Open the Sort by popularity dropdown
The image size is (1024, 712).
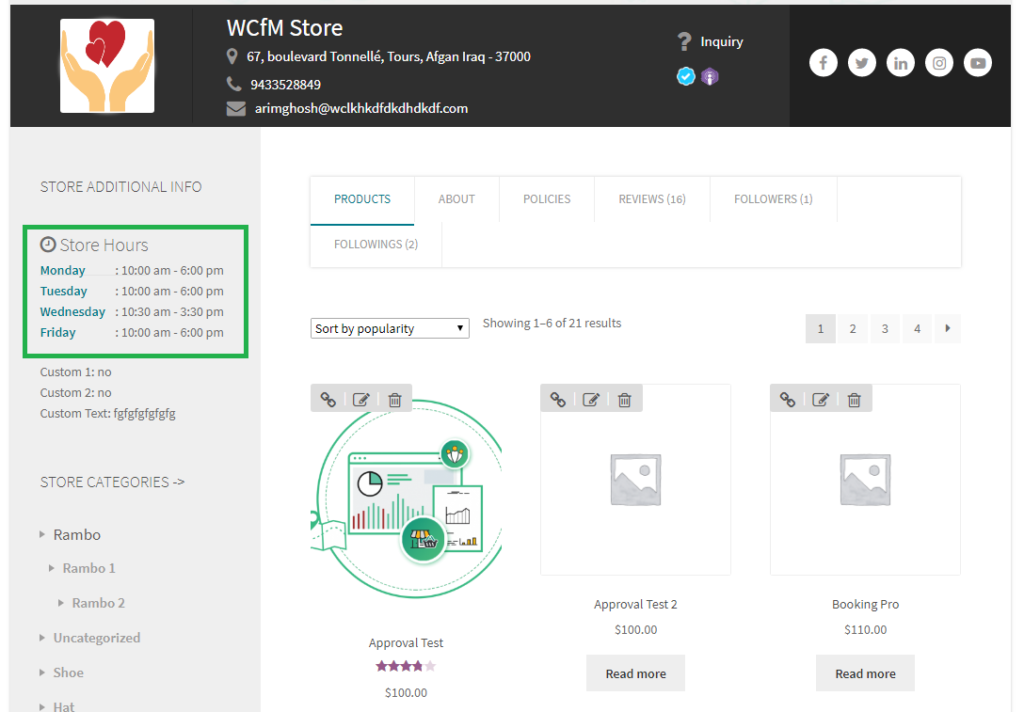pos(390,329)
